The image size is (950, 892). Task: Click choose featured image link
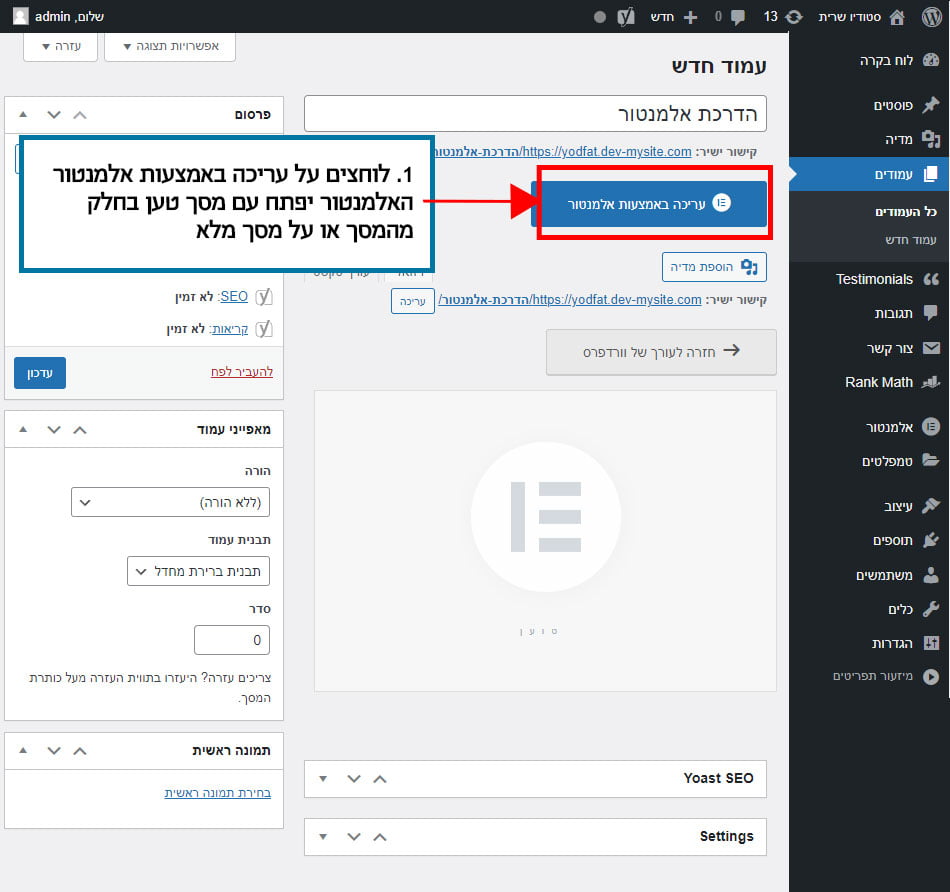tap(217, 792)
